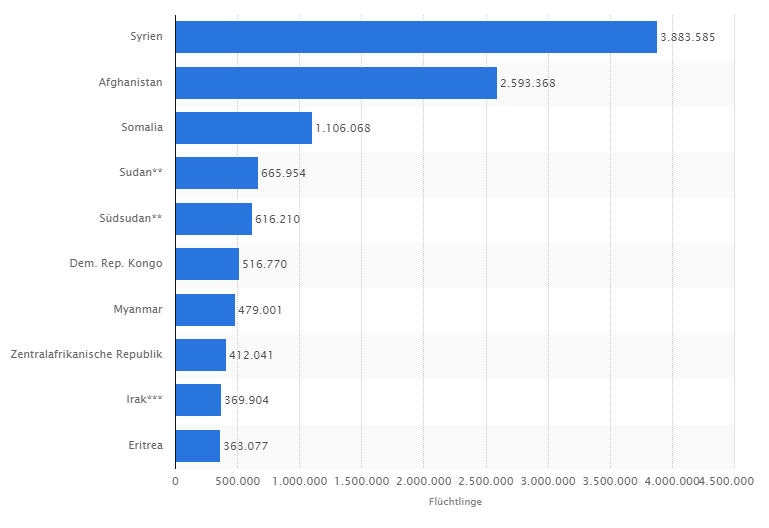Click the value 363.077
The height and width of the screenshot is (528, 769).
[x=246, y=446]
